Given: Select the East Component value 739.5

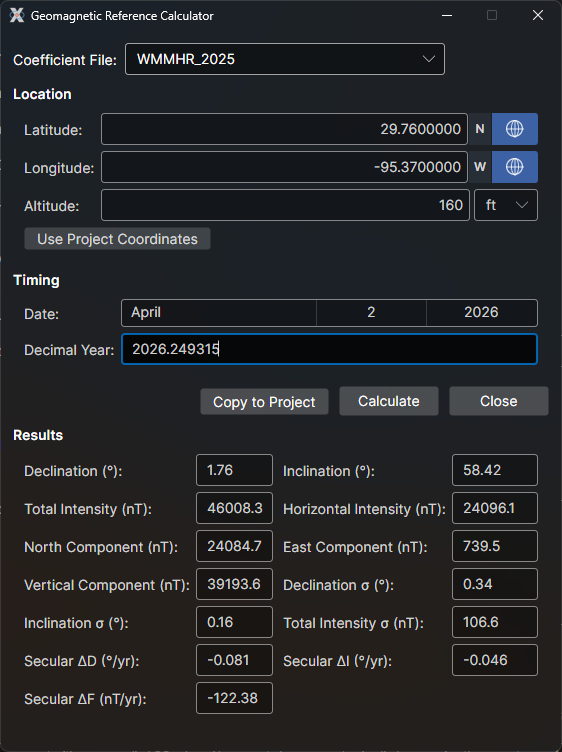Looking at the screenshot, I should [495, 546].
